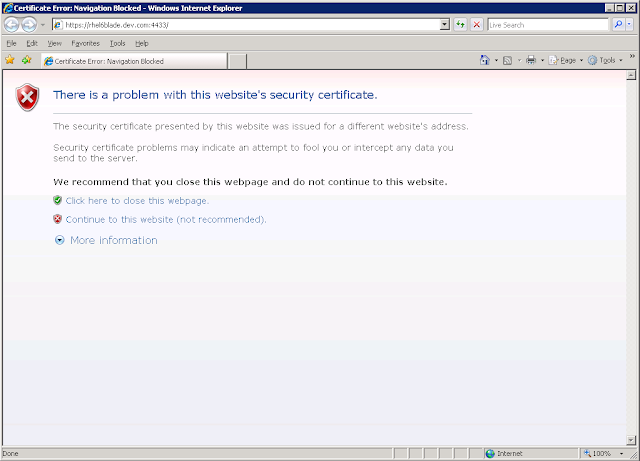This screenshot has height=461, width=640.
Task: Click the red Stop loading icon
Action: (x=476, y=24)
